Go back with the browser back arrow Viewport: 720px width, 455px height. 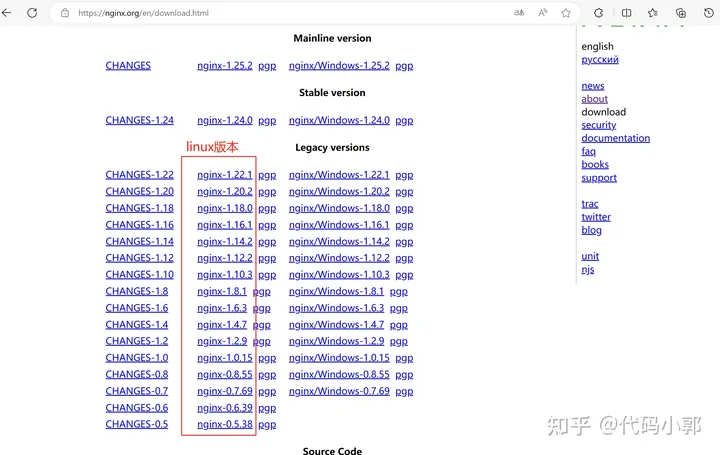[x=6, y=13]
